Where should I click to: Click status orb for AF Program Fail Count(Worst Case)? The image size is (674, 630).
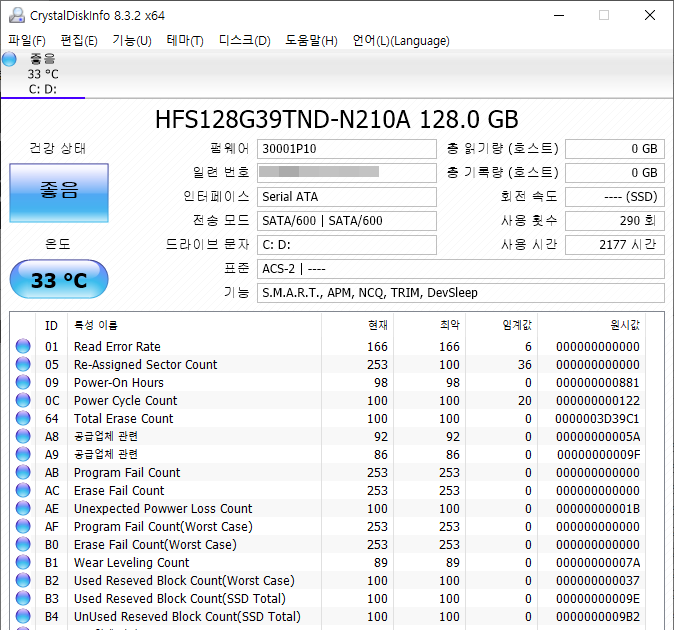click(x=23, y=526)
